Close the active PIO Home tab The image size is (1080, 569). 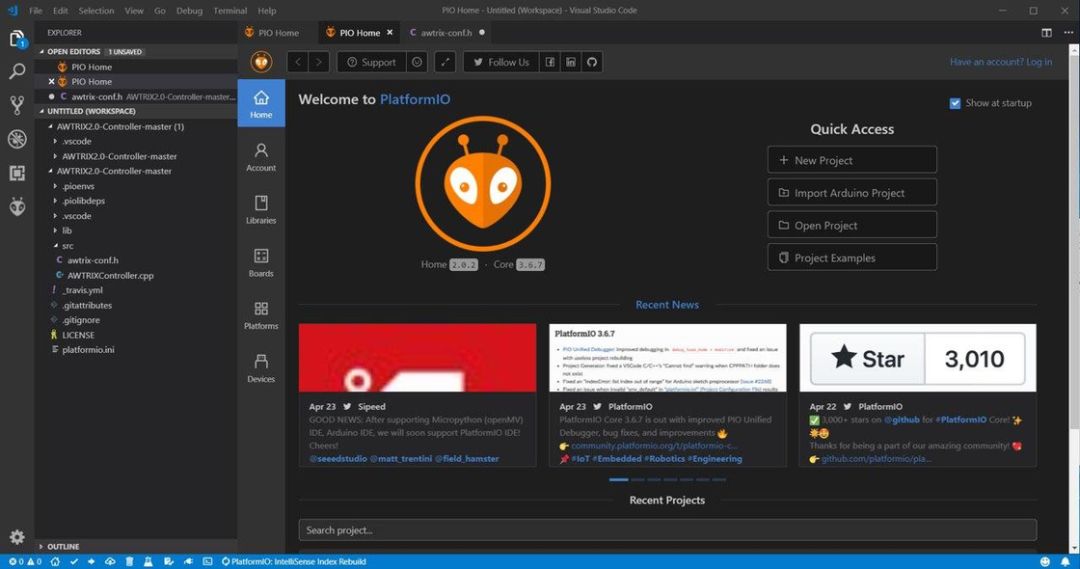point(390,32)
